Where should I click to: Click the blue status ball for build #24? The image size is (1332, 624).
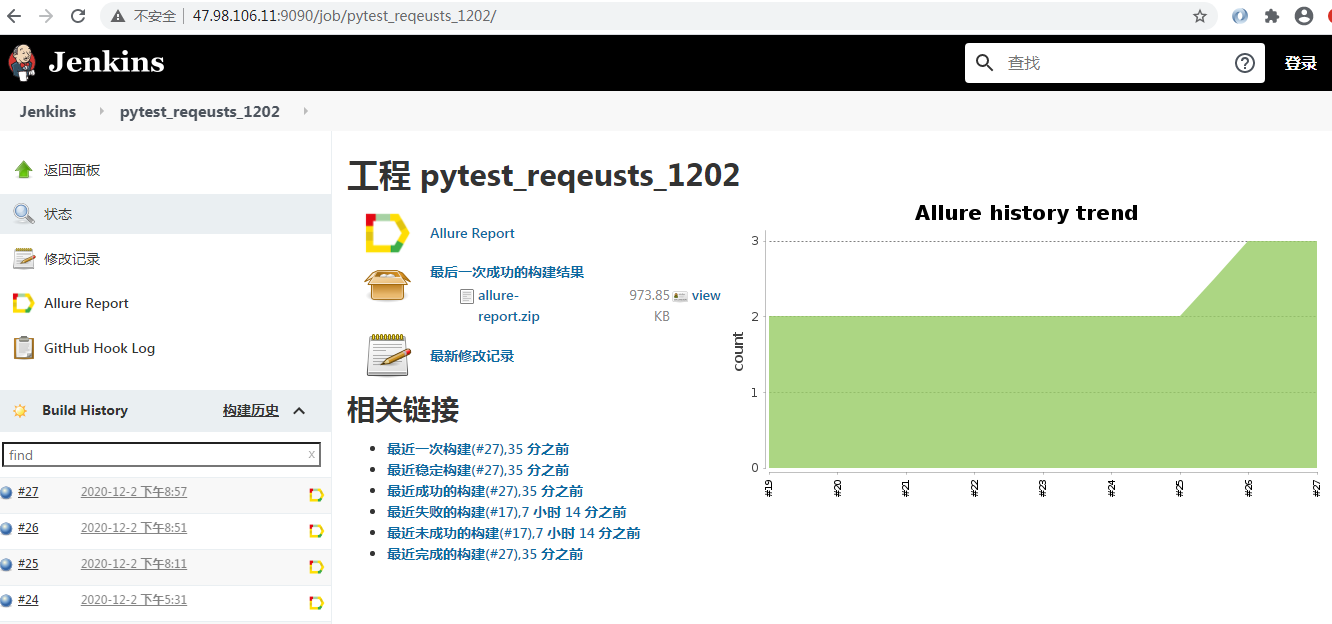[6, 600]
